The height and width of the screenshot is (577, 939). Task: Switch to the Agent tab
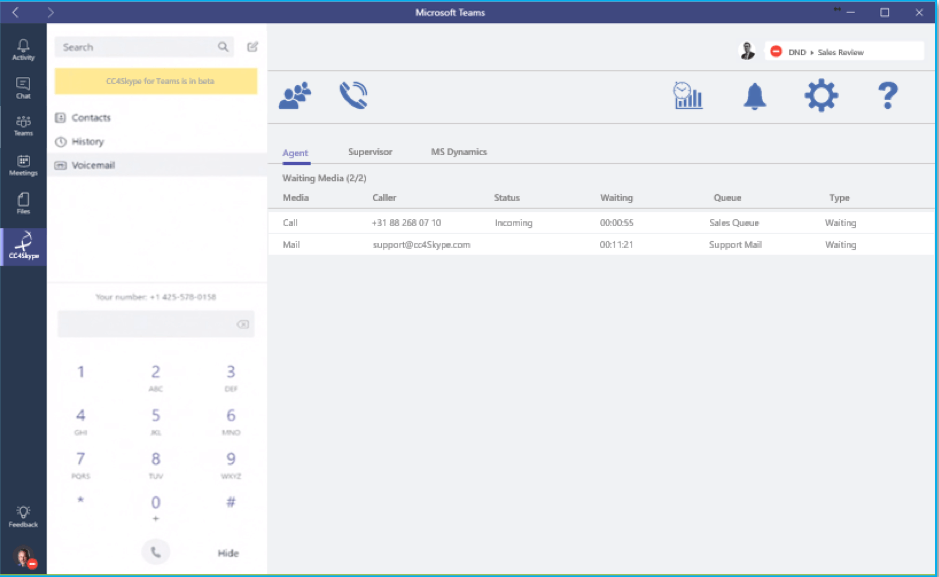coord(295,153)
